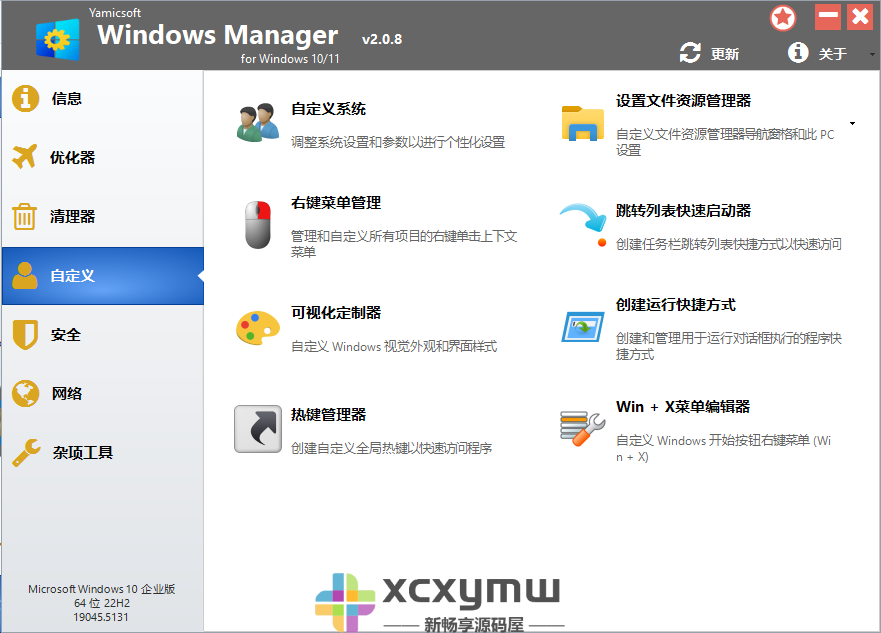Click description 创建和管理用于运行对话框执行的程序快捷方式
The image size is (881, 633).
click(x=729, y=346)
